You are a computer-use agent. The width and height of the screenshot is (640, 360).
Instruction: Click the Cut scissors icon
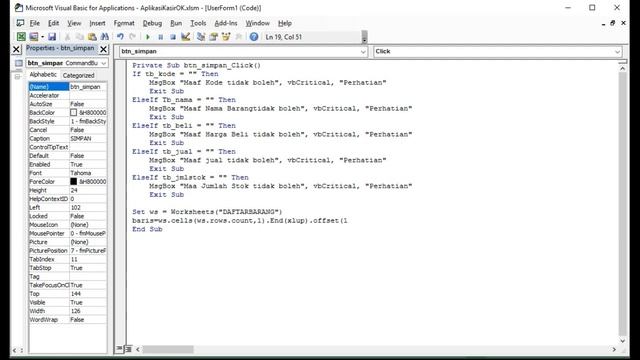[68, 37]
